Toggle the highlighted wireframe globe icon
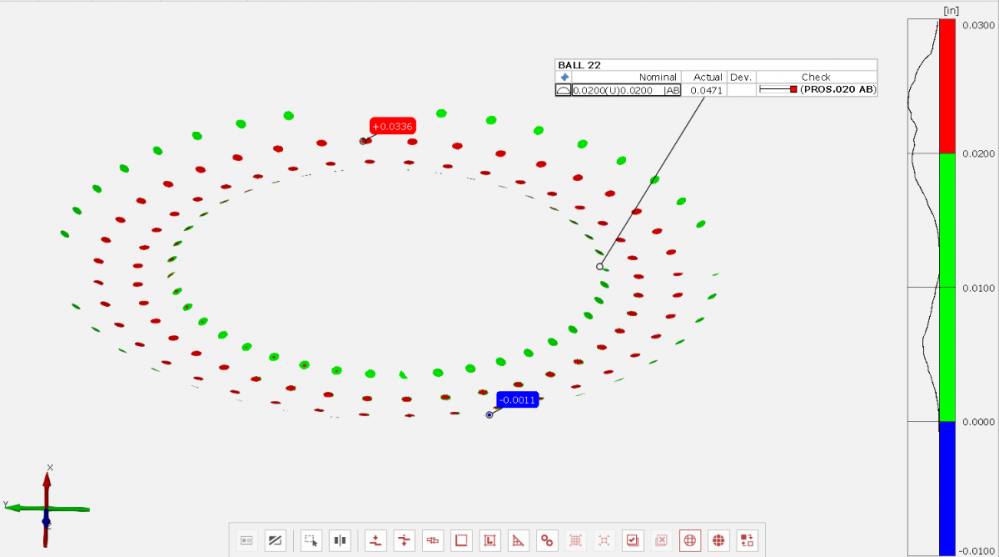The height and width of the screenshot is (557, 999). click(x=690, y=540)
